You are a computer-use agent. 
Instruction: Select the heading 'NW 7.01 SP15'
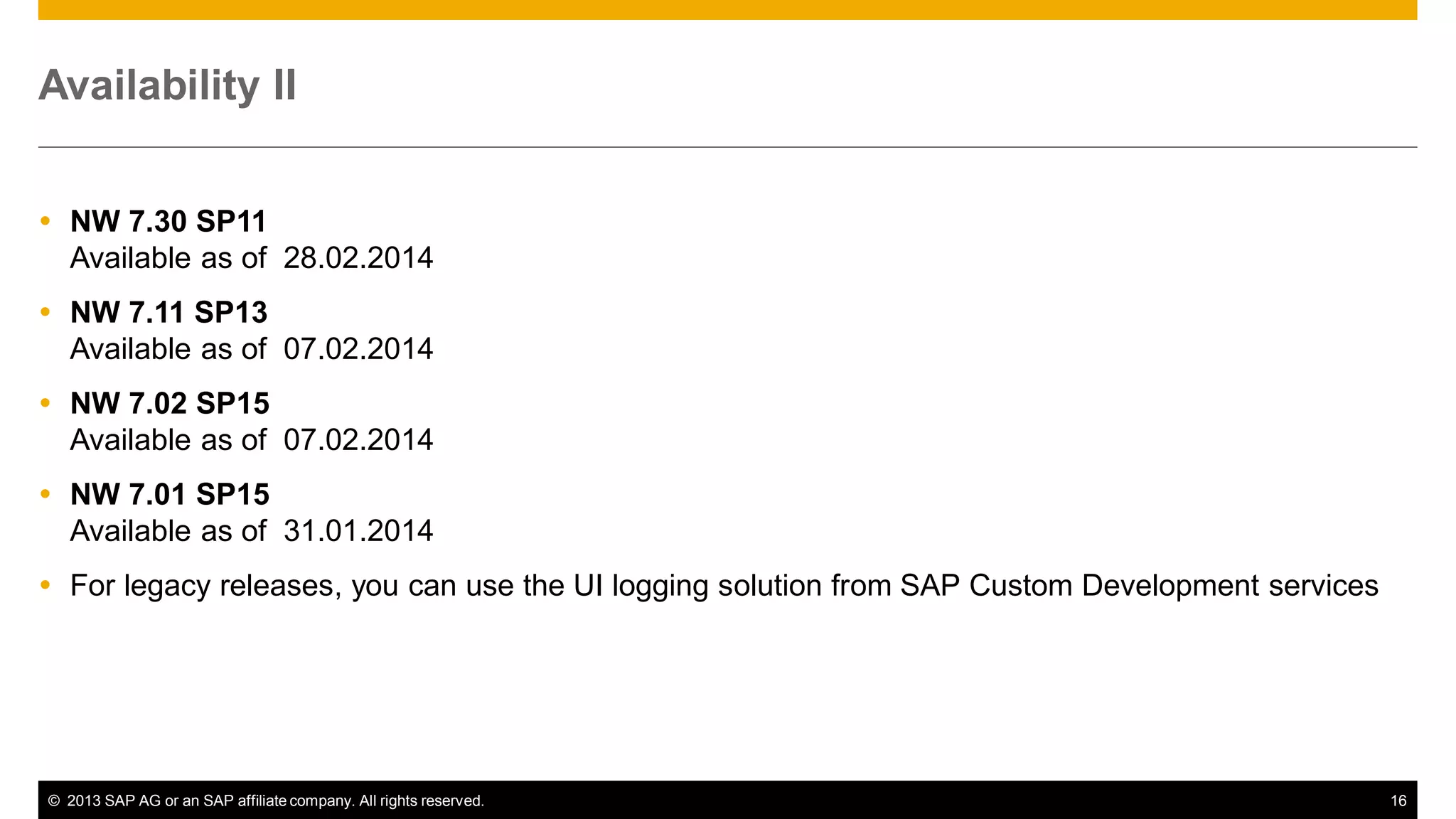(x=170, y=494)
